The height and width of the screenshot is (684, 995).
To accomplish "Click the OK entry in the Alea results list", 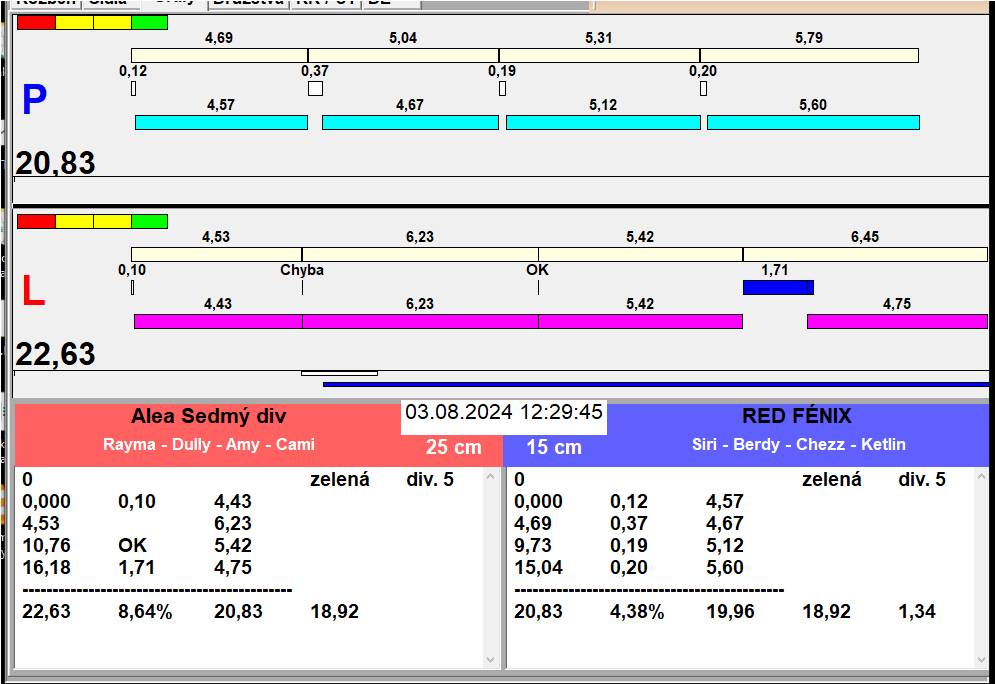I will coord(133,546).
